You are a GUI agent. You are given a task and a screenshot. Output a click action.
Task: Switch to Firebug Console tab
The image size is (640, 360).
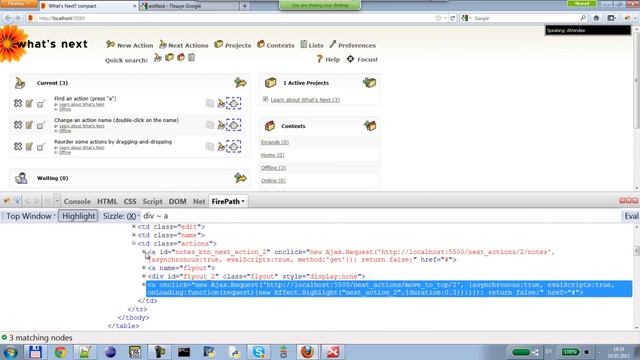77,201
